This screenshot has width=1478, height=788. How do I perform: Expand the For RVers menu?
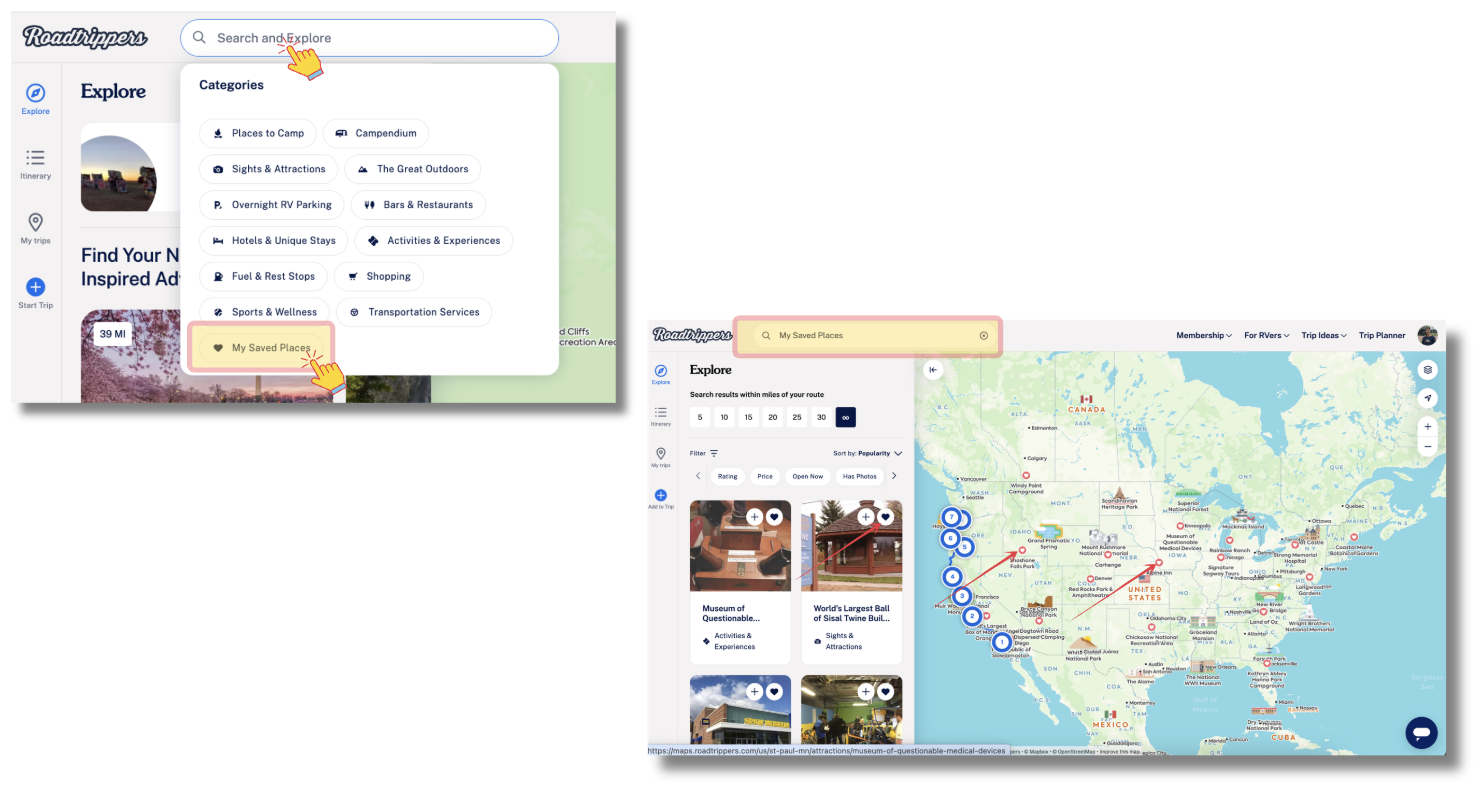(1267, 336)
